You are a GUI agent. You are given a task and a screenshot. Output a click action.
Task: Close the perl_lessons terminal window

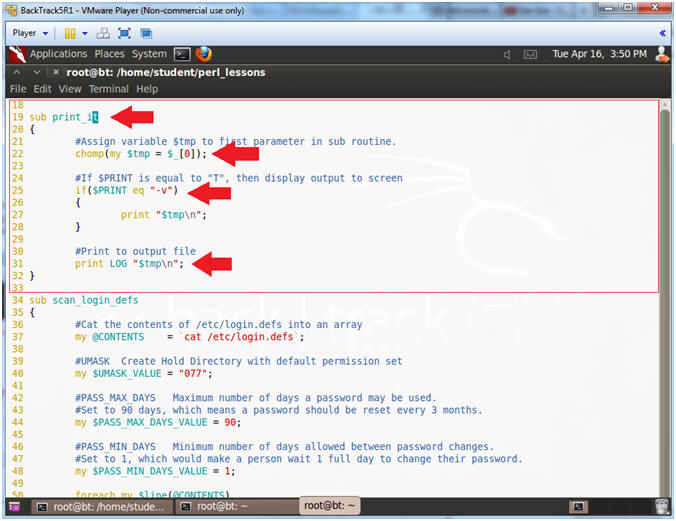pos(56,72)
